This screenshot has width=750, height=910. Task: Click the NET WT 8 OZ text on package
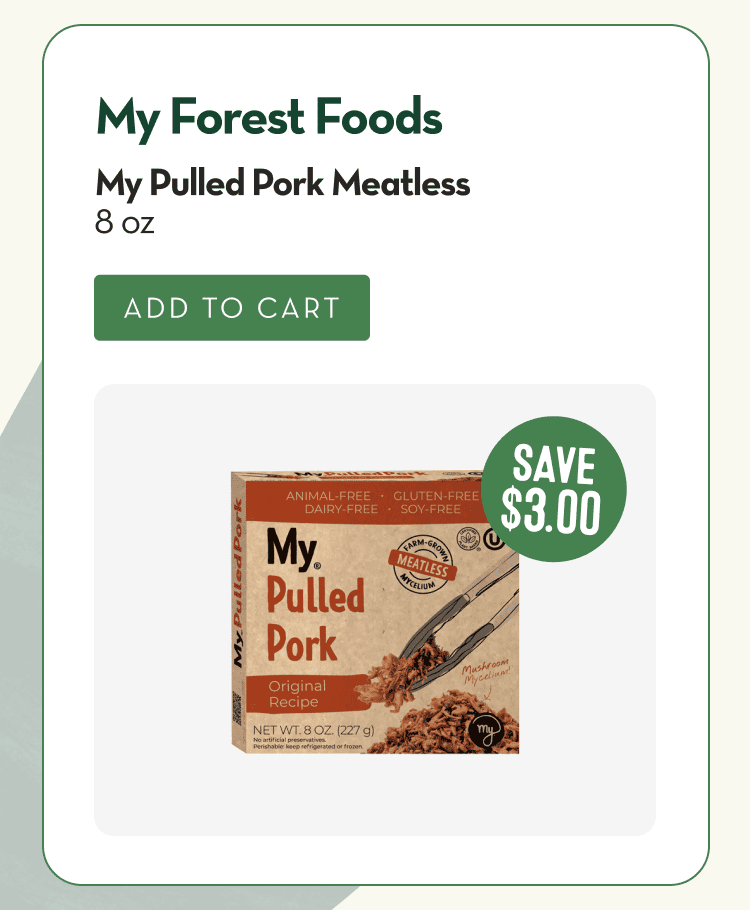point(312,728)
